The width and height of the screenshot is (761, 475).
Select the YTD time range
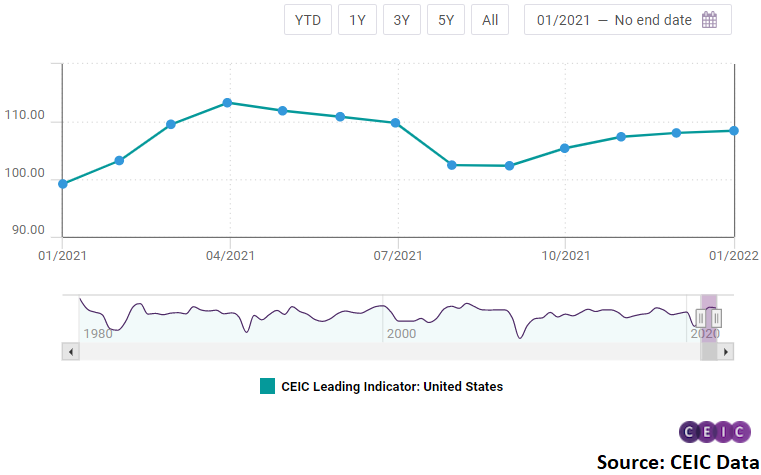point(307,20)
